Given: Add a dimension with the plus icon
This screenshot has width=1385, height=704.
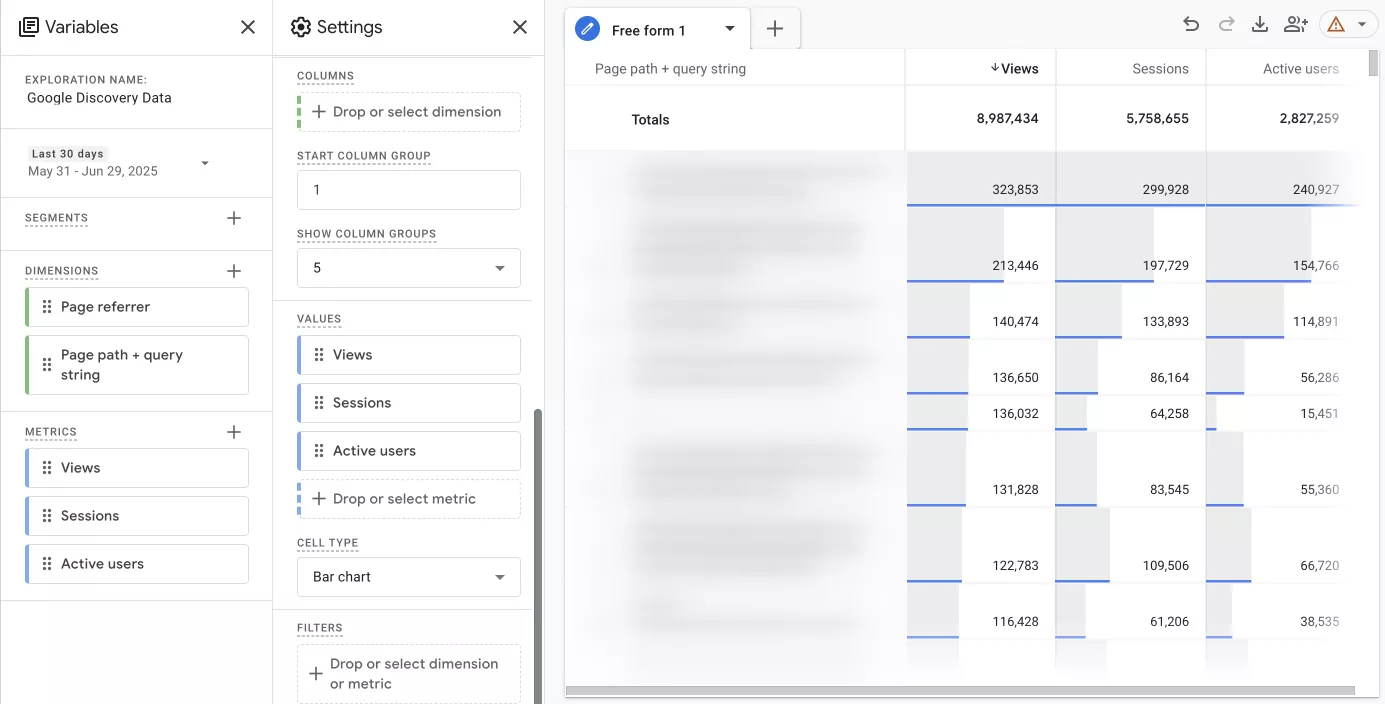Looking at the screenshot, I should point(234,271).
